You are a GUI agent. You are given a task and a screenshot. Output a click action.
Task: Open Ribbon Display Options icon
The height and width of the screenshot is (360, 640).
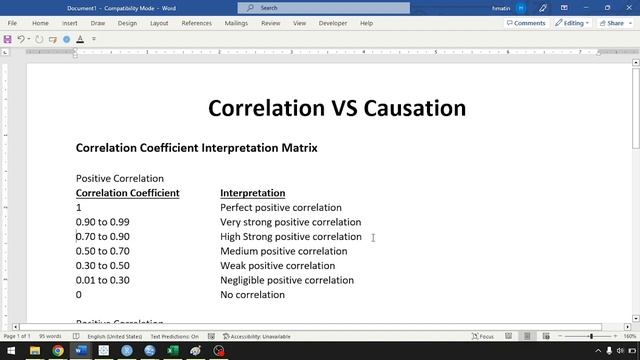(x=564, y=8)
